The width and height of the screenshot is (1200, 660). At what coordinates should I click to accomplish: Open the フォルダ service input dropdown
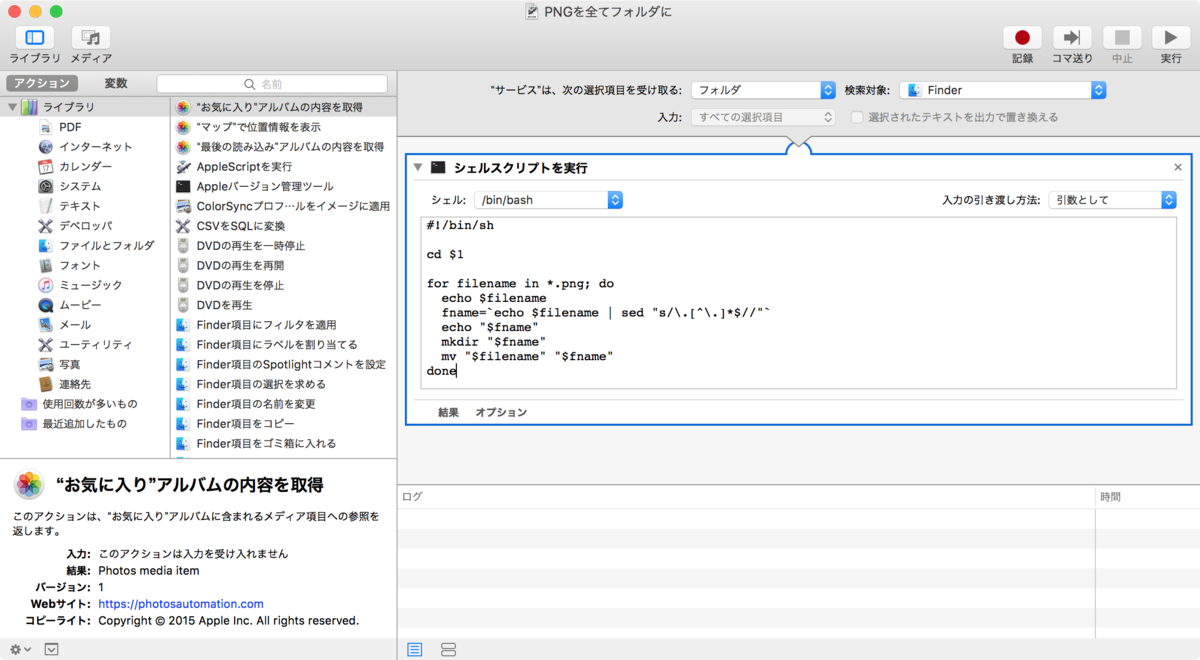[763, 90]
